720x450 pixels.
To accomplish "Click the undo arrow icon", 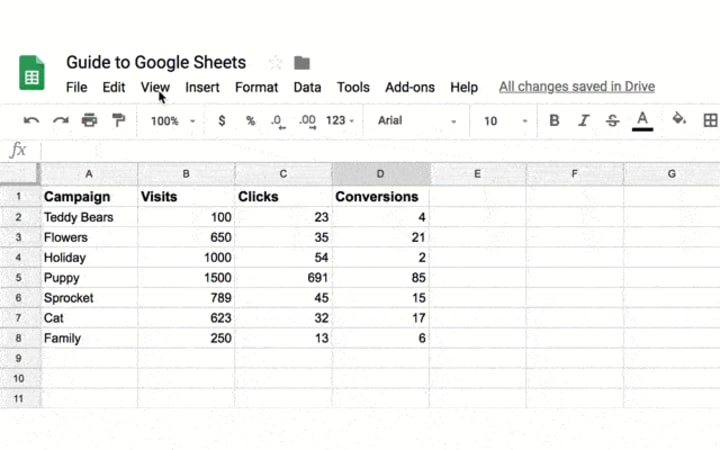I will 31,121.
